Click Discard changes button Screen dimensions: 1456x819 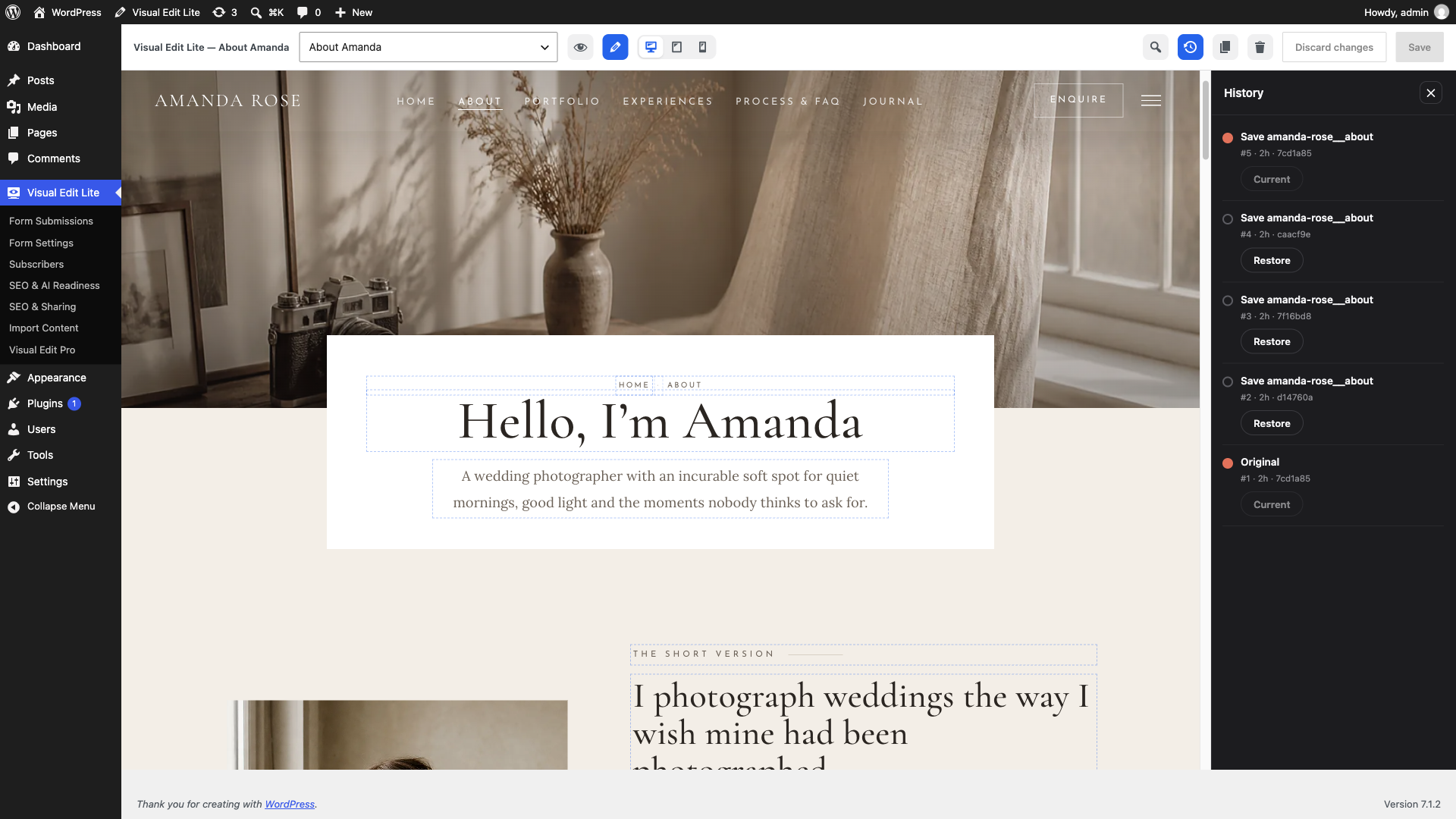pos(1334,47)
